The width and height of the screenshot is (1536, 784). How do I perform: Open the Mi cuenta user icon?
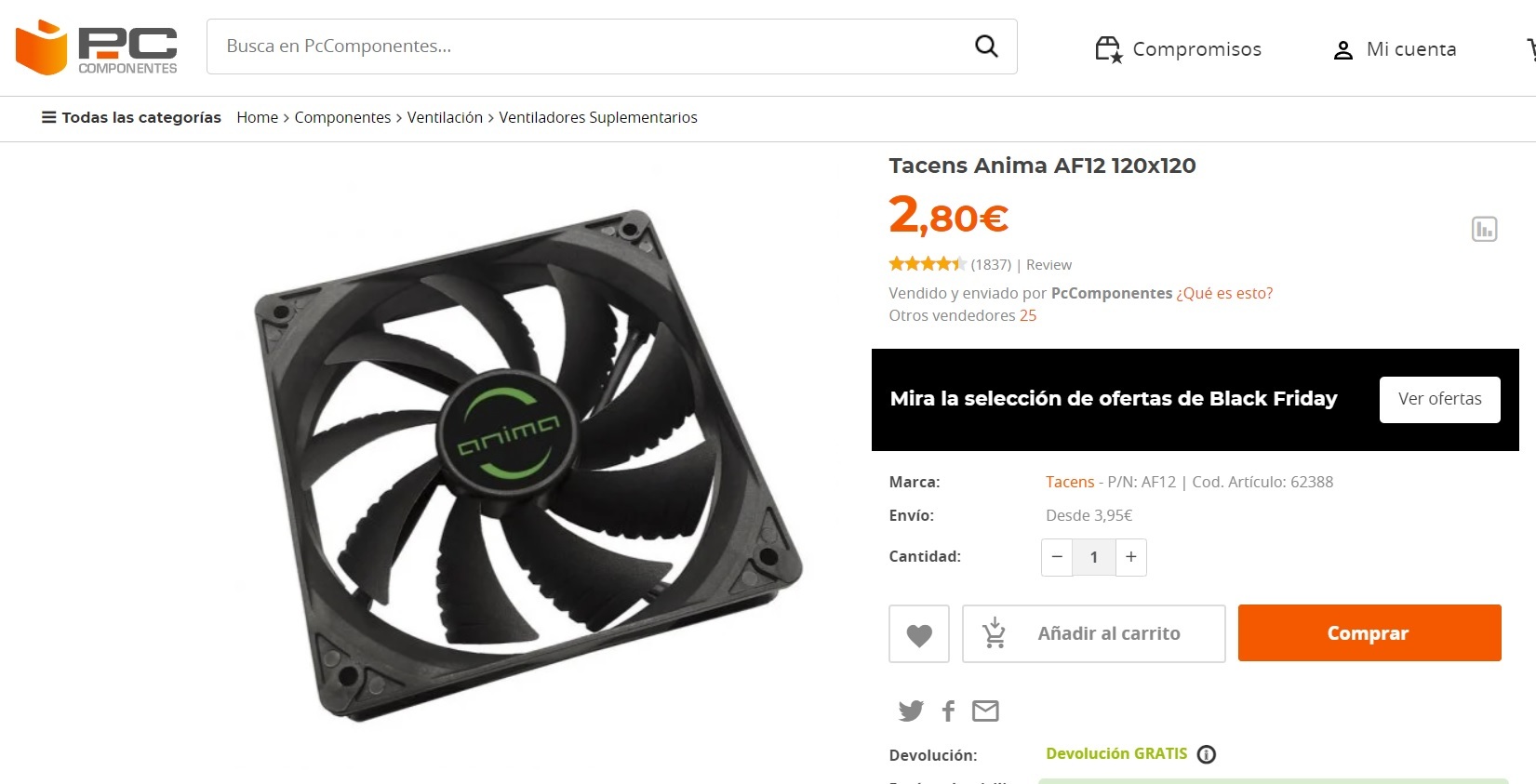pyautogui.click(x=1342, y=50)
